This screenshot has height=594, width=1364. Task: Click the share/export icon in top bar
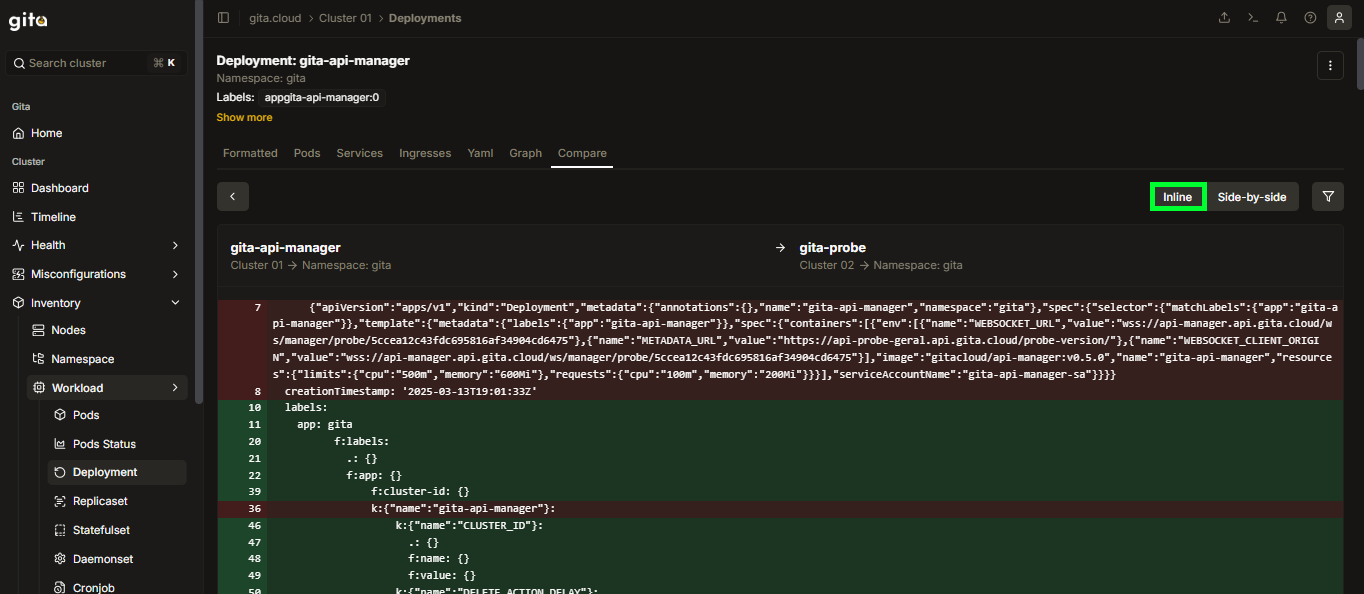point(1225,18)
